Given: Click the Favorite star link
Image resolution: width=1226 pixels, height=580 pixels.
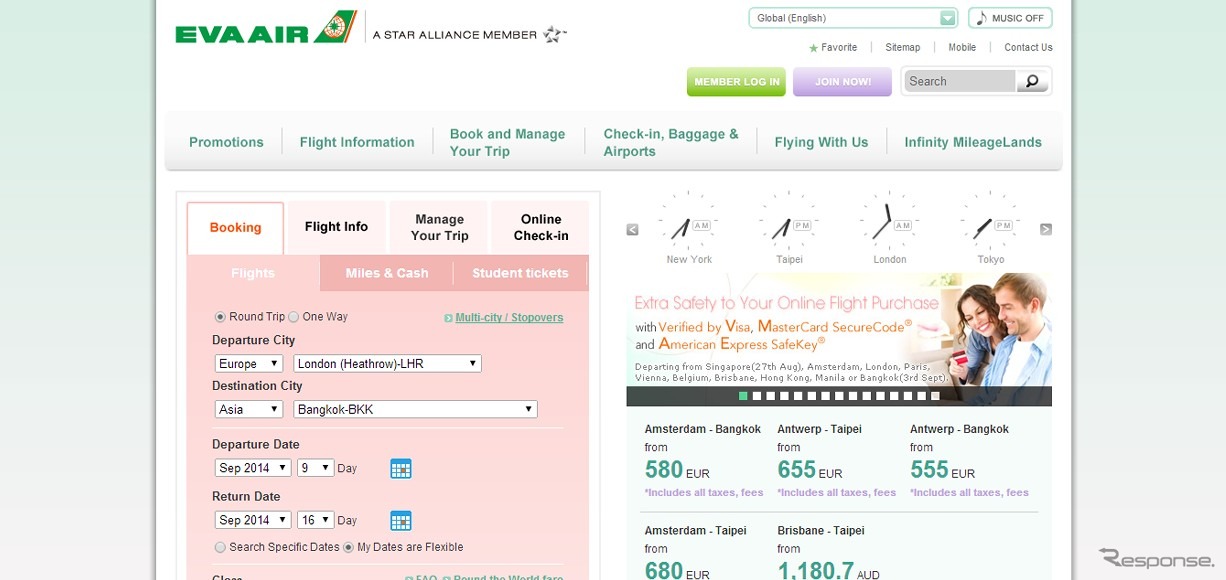Looking at the screenshot, I should 833,47.
